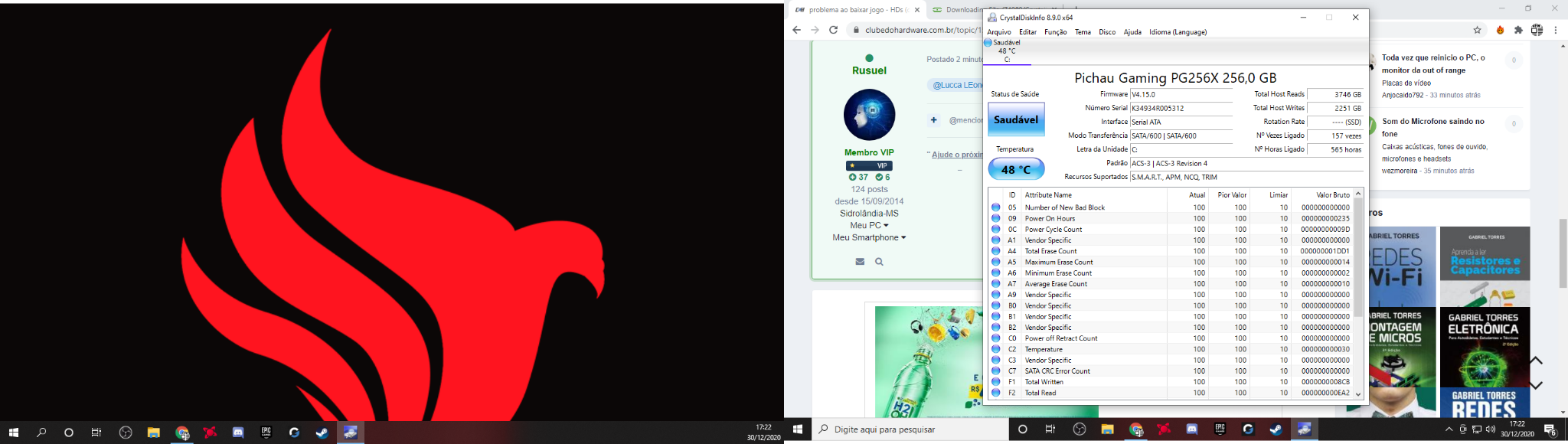
Task: Expand the Meu Smartphone dropdown
Action: (x=869, y=238)
